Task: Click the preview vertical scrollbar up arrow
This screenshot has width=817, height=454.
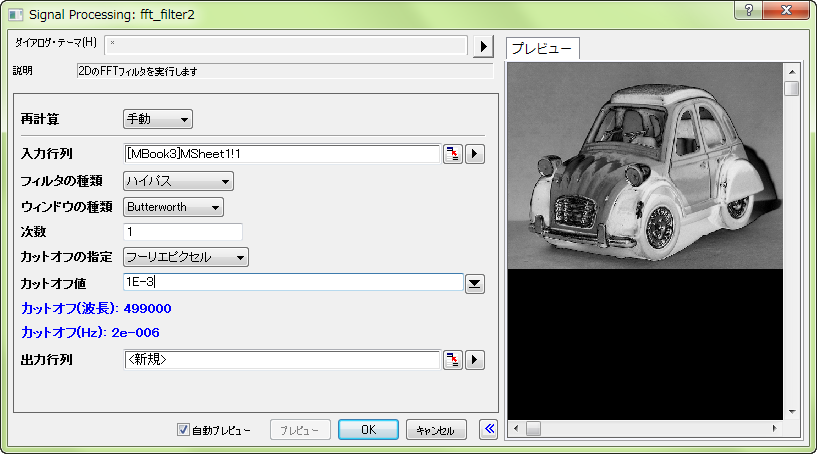Action: tap(792, 71)
